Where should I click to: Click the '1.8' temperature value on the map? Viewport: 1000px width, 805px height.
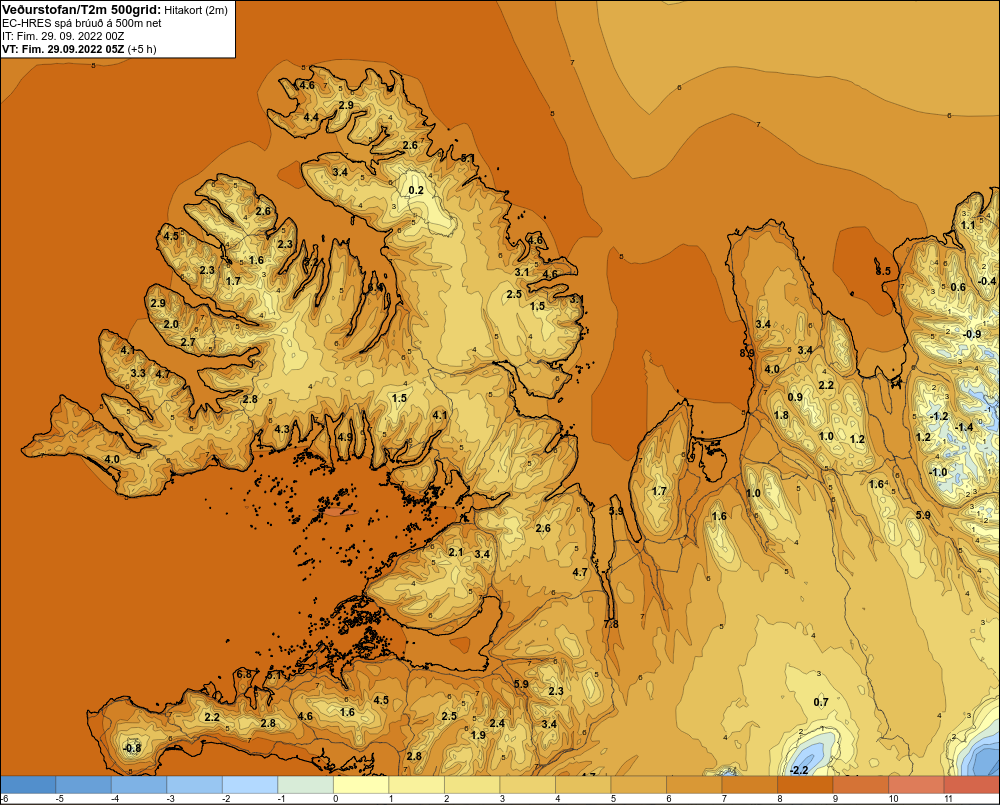click(781, 415)
